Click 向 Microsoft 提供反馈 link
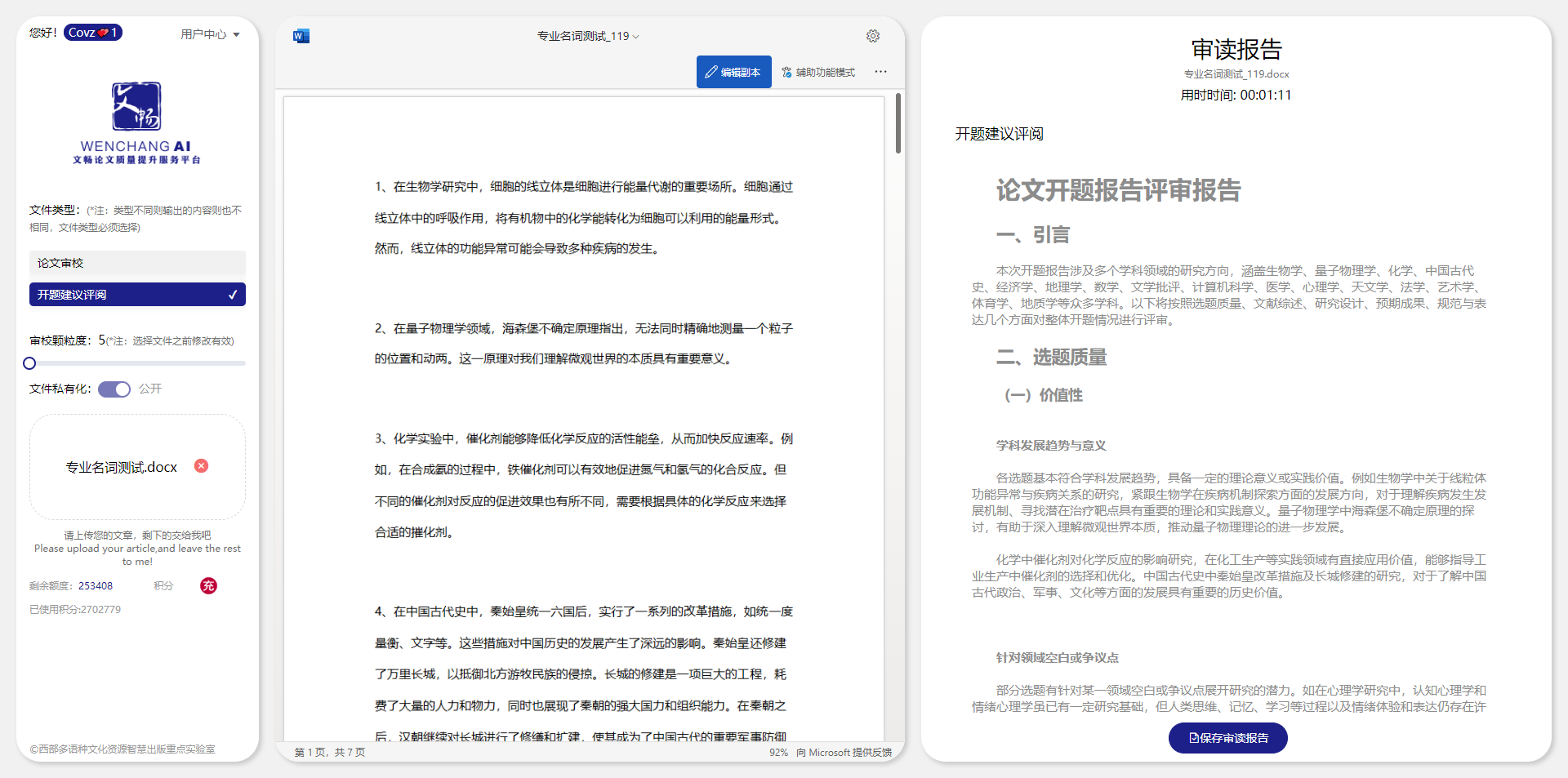Image resolution: width=1568 pixels, height=778 pixels. [844, 753]
